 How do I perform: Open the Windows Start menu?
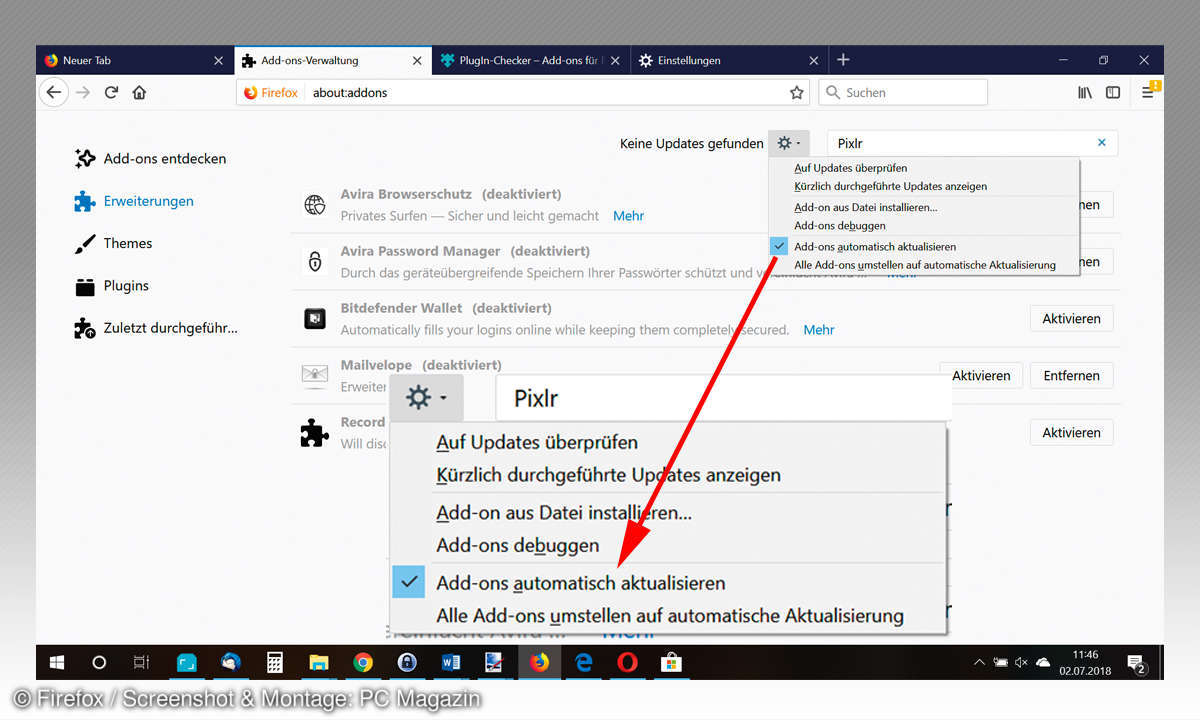57,662
